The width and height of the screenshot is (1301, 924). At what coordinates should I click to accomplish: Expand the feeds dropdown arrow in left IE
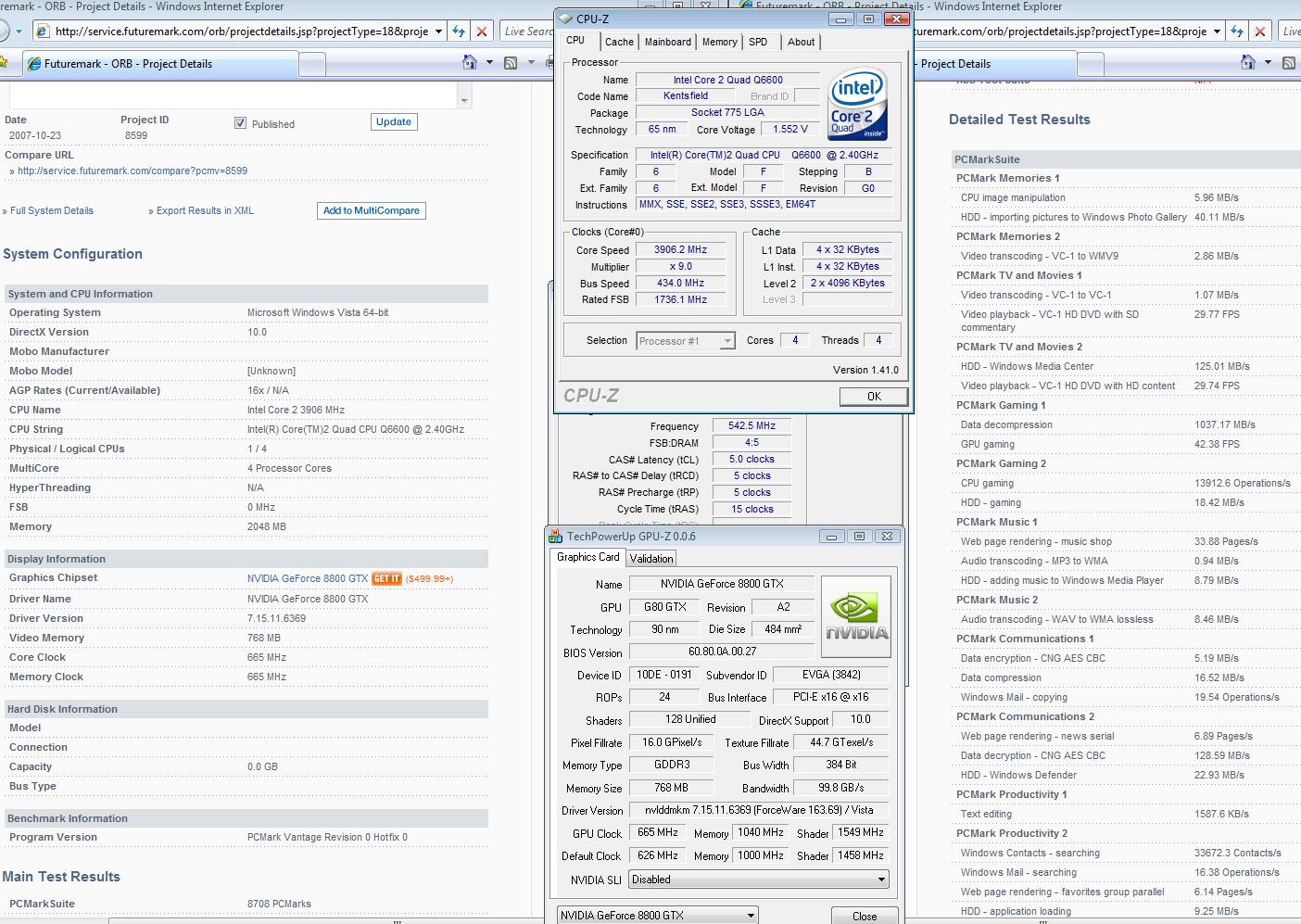[531, 63]
